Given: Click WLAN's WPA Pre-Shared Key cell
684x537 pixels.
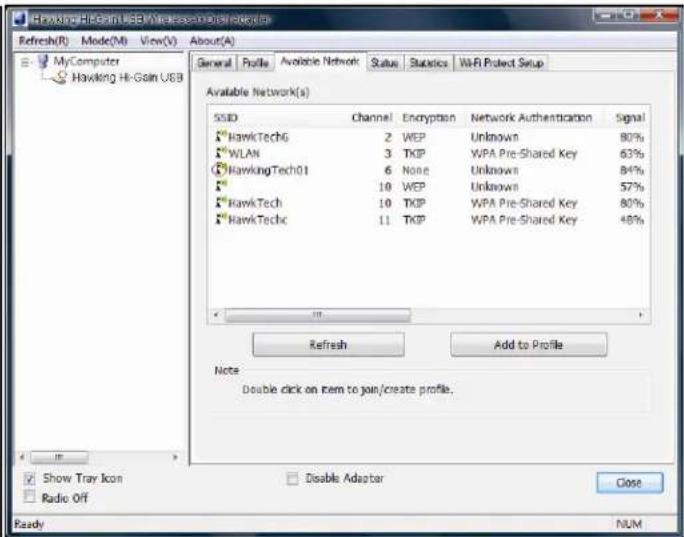Looking at the screenshot, I should coord(524,154).
